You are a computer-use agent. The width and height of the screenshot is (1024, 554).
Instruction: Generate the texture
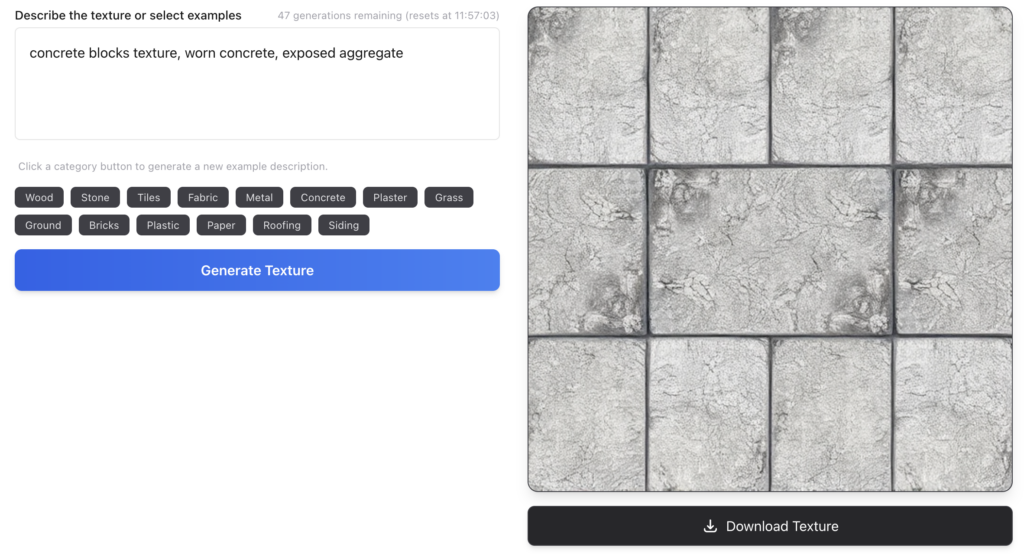click(x=257, y=270)
